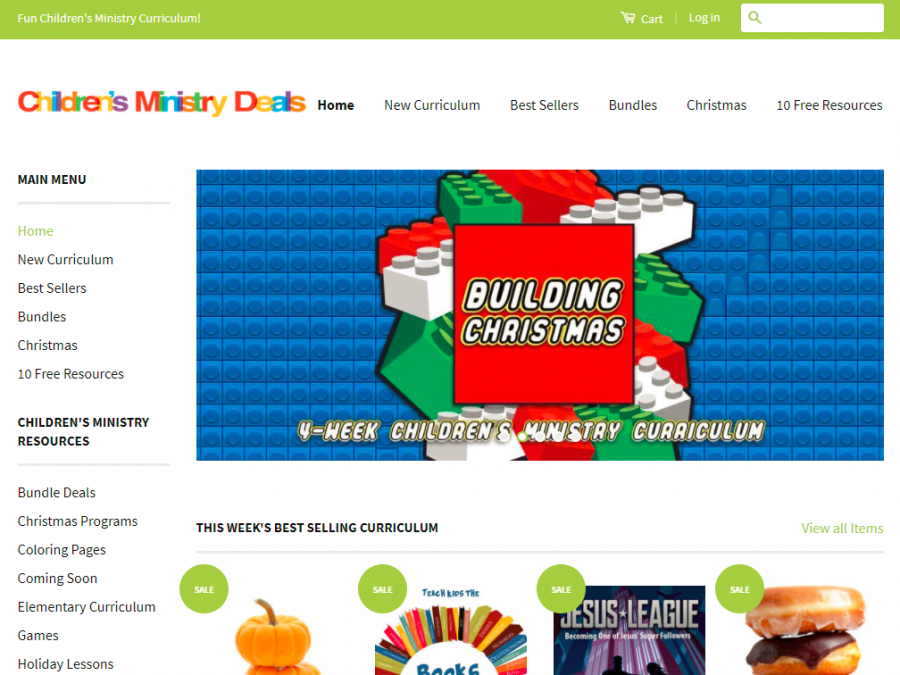
Task: Click View all Items link
Action: coord(842,528)
